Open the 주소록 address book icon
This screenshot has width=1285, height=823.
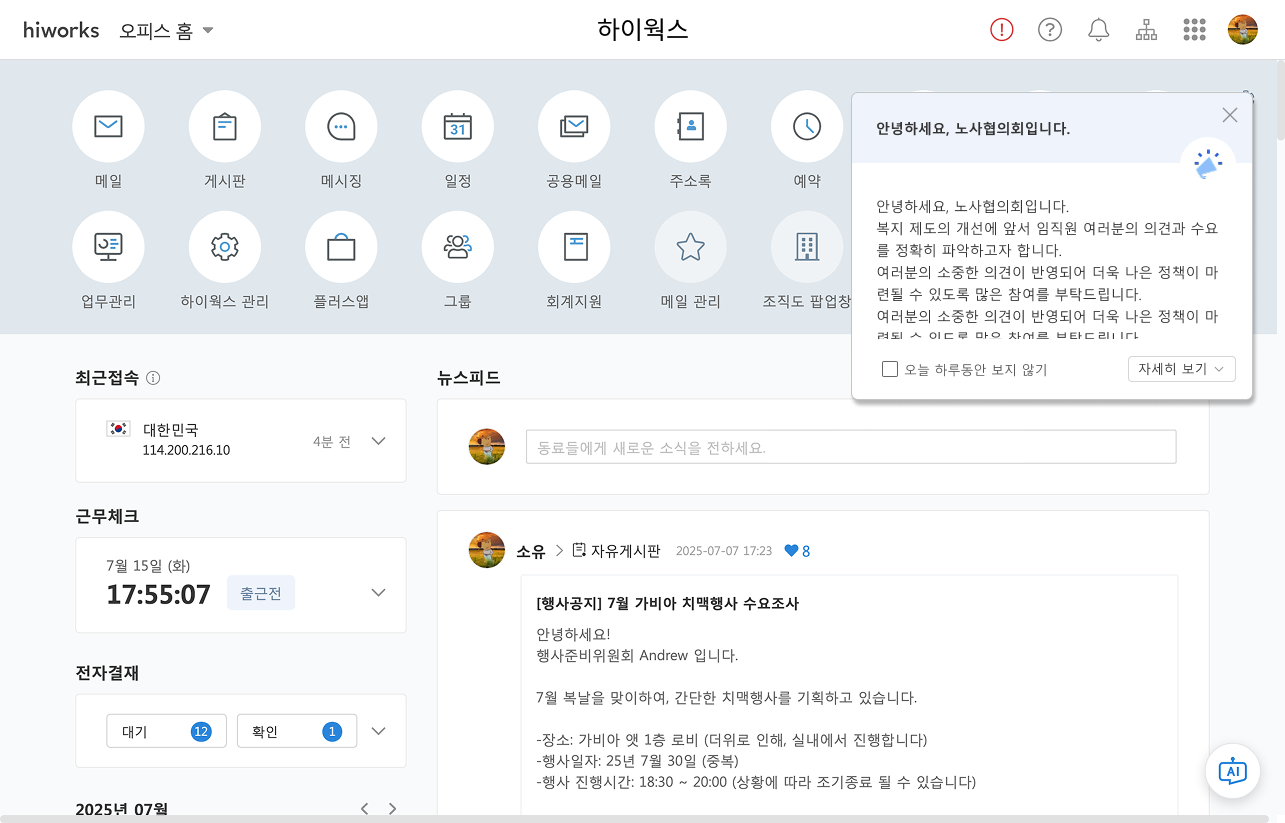pyautogui.click(x=690, y=126)
